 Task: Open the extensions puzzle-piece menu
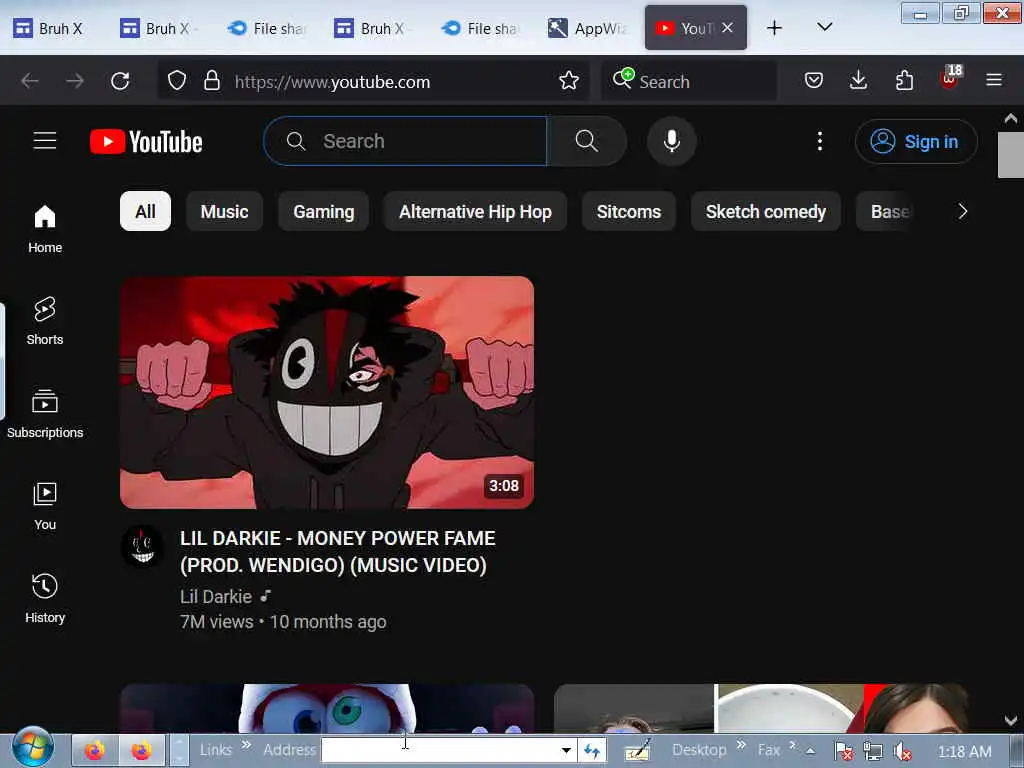click(x=904, y=81)
